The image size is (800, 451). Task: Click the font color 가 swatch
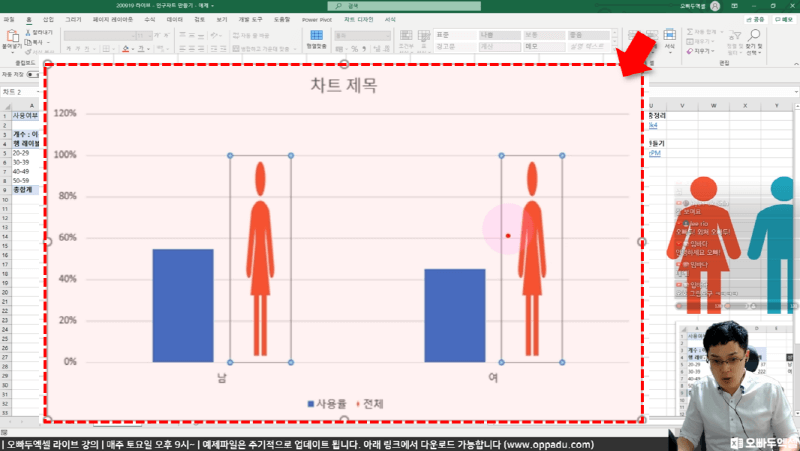pos(141,49)
